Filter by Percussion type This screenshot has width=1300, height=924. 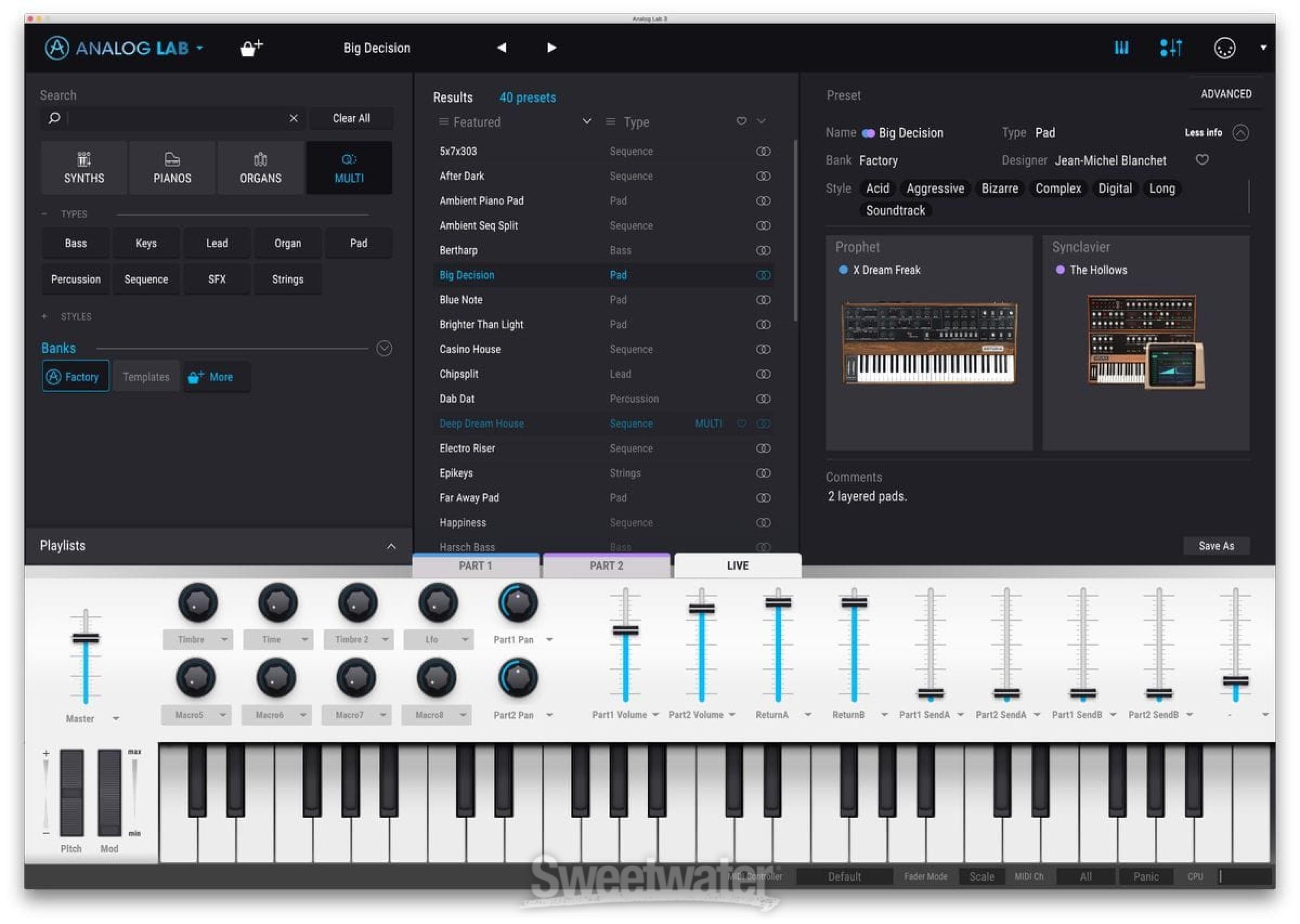tap(76, 280)
